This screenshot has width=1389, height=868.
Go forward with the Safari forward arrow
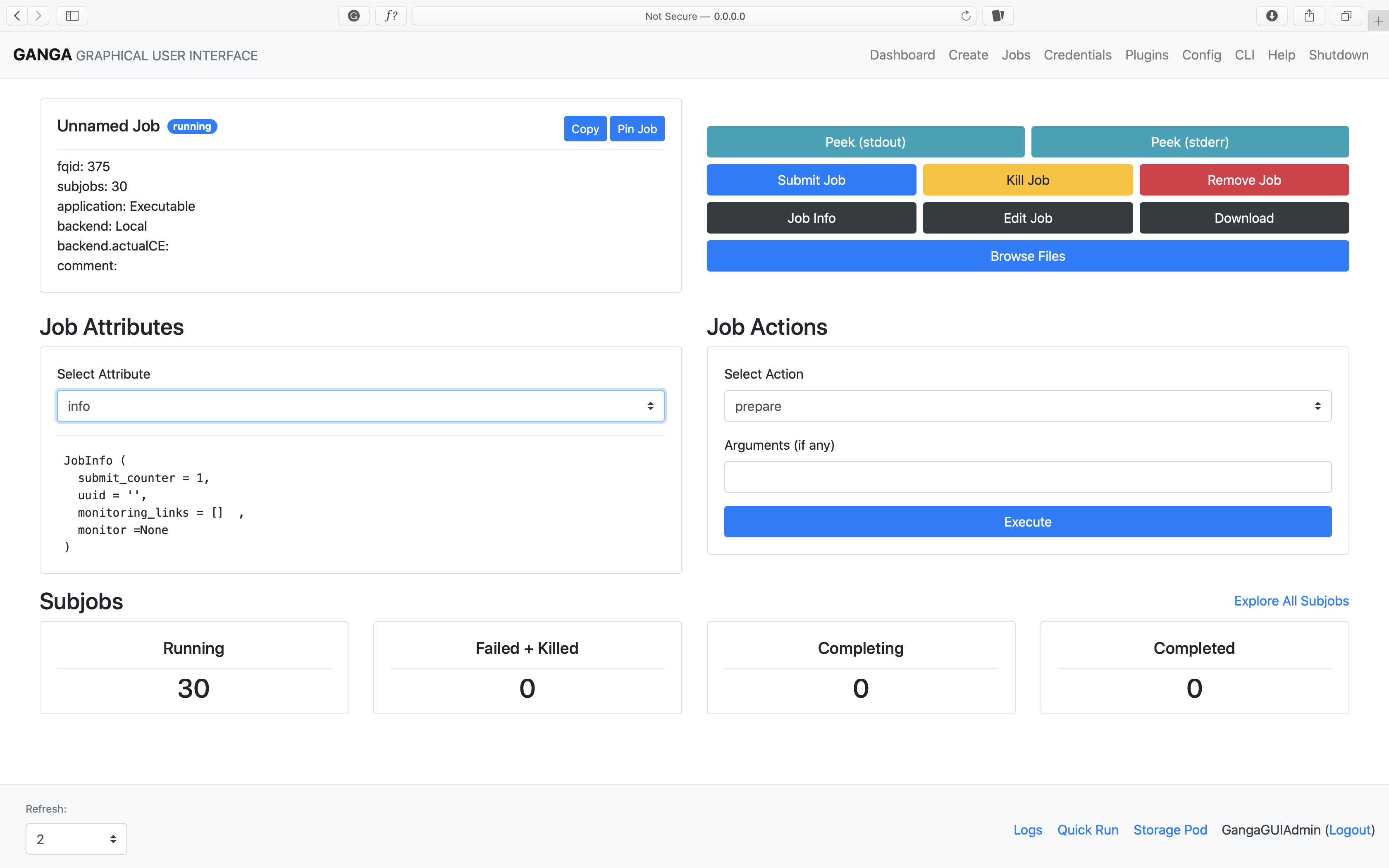pos(38,16)
